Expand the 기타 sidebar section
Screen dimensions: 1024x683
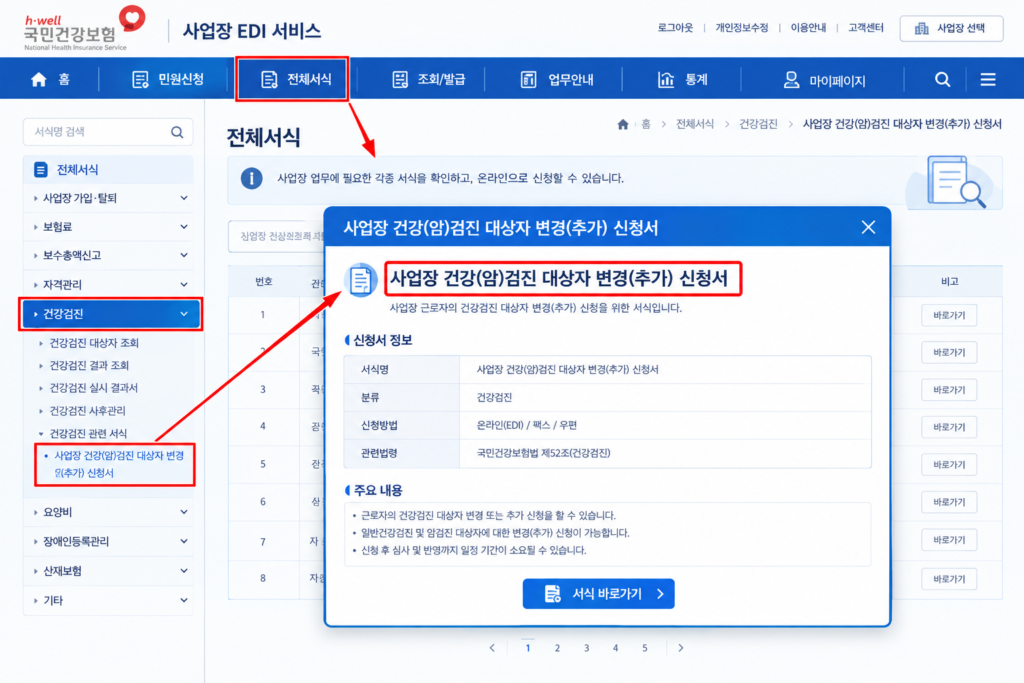click(x=110, y=600)
